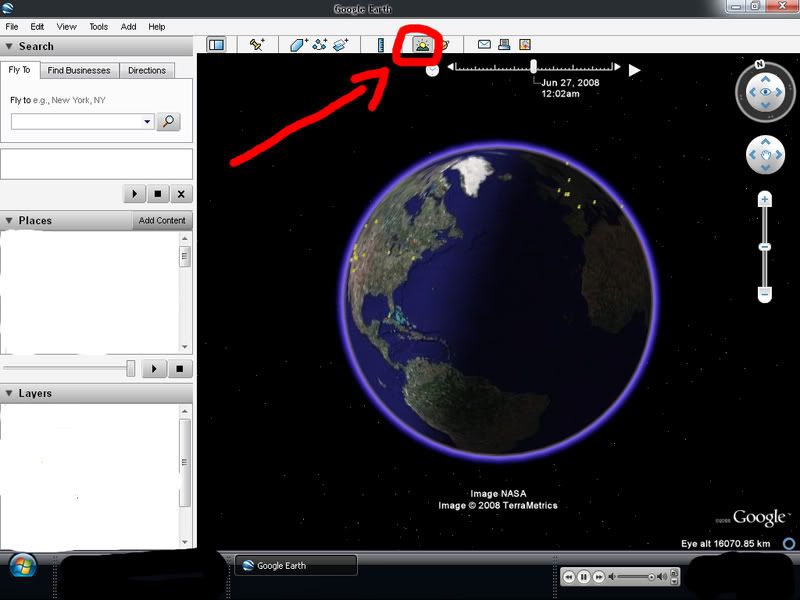800x600 pixels.
Task: Click the zoom slider handle
Action: (x=764, y=247)
